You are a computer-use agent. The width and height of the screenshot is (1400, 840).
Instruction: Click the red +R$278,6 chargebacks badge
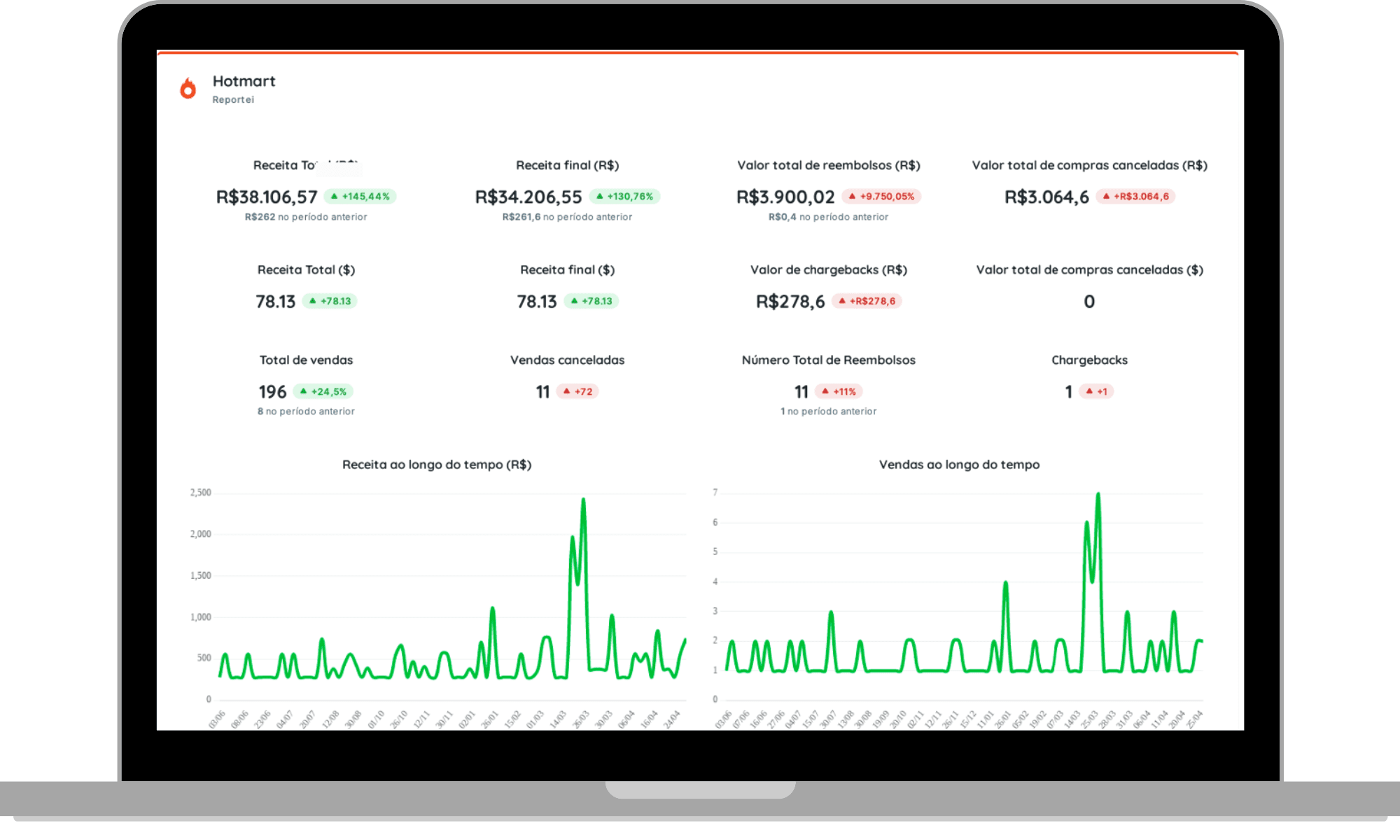tap(868, 301)
